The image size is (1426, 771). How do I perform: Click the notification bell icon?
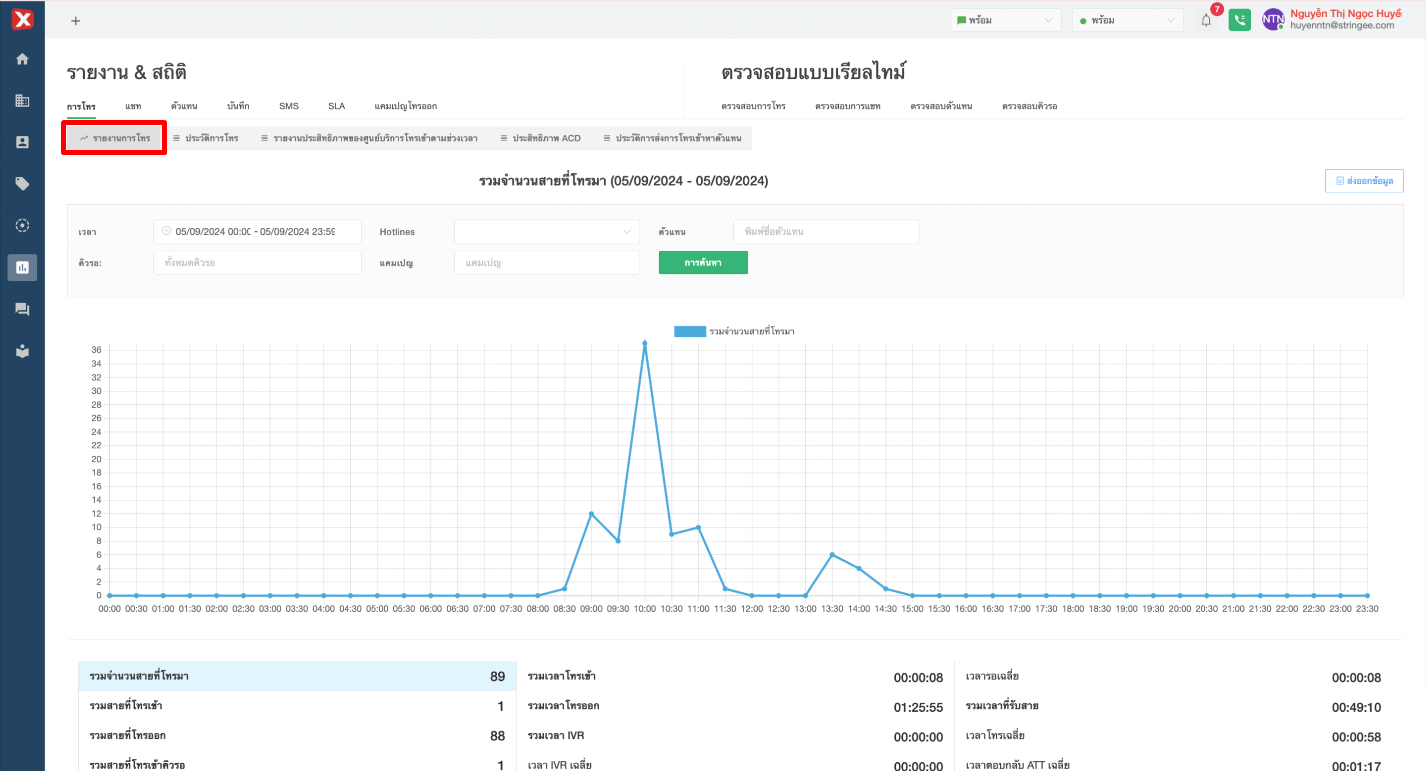[1206, 20]
